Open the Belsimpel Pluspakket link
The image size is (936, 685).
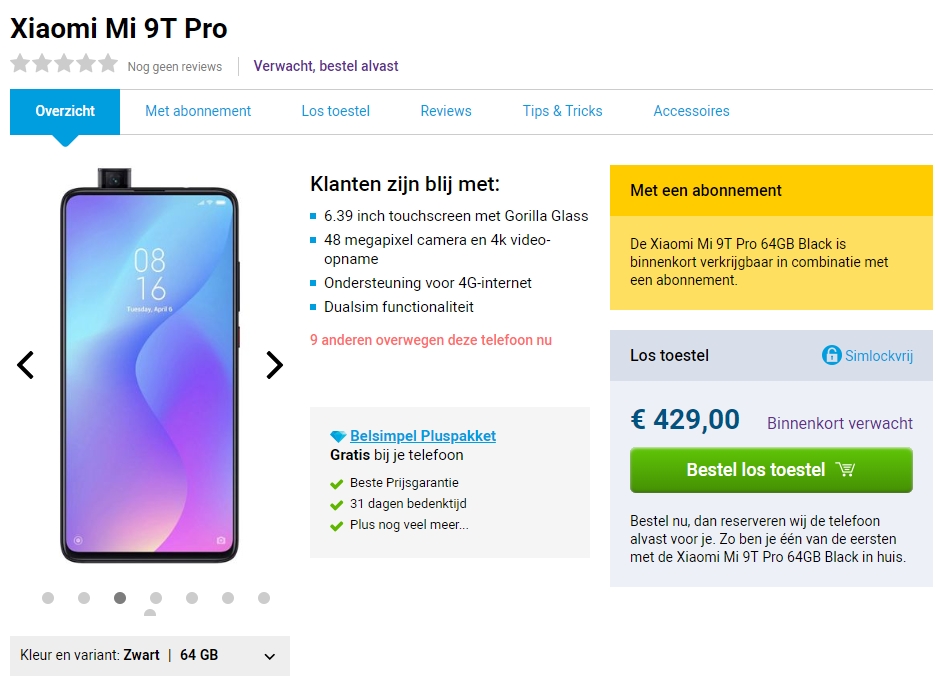[422, 436]
